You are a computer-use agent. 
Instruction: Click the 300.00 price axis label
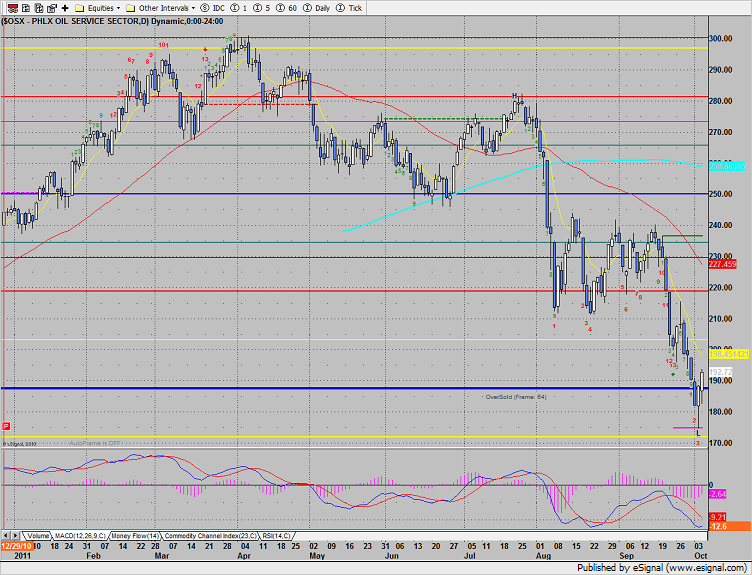click(720, 38)
